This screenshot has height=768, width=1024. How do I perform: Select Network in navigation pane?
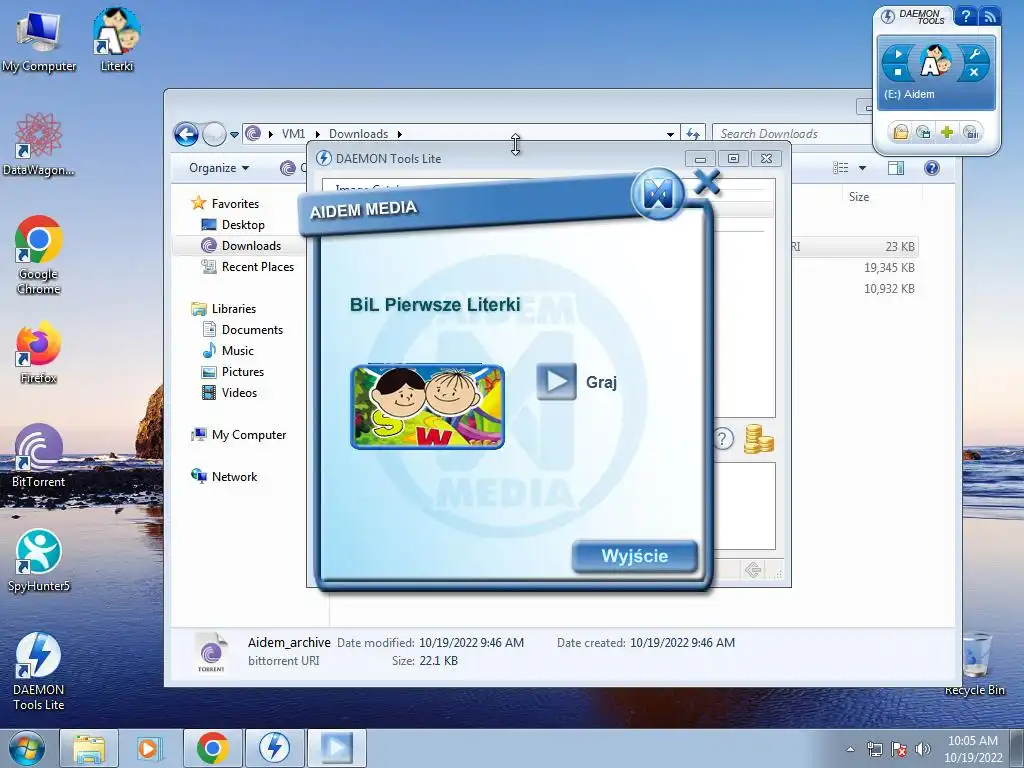coord(224,477)
